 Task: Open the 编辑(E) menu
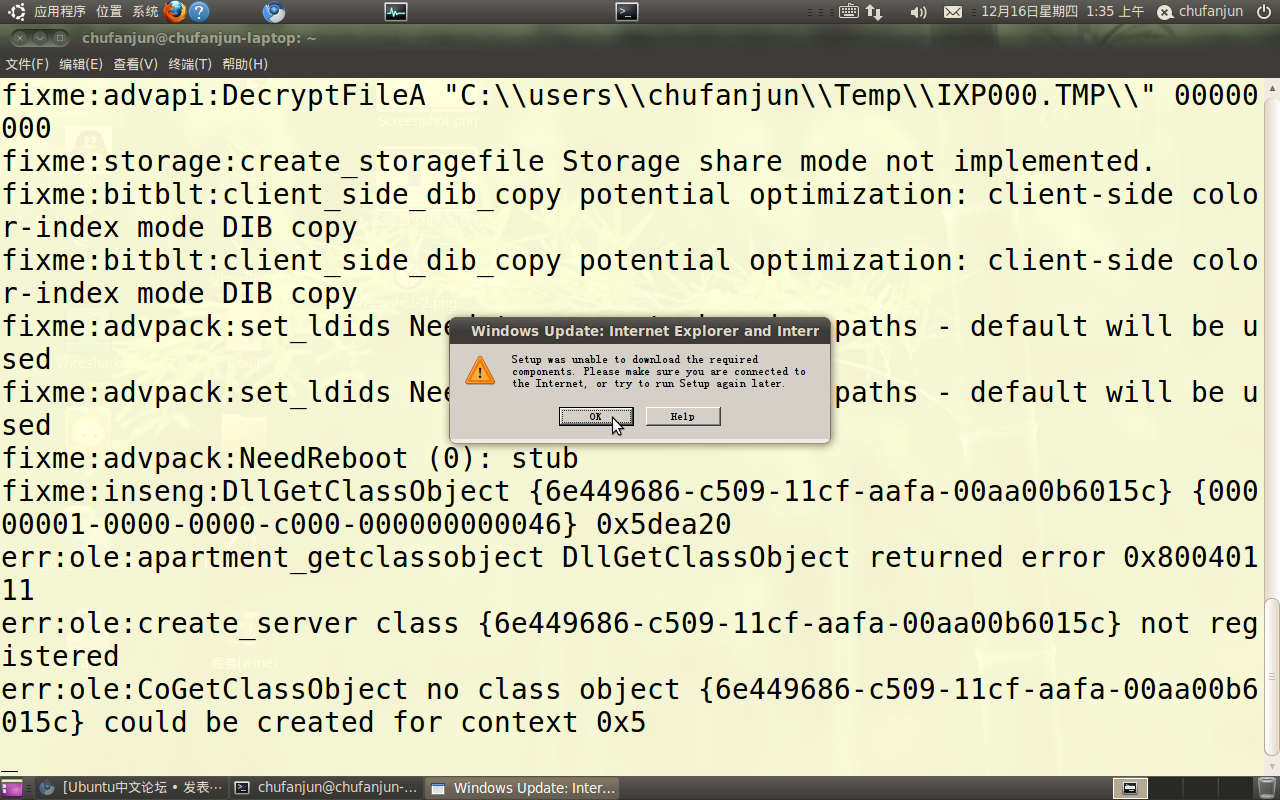coord(81,64)
